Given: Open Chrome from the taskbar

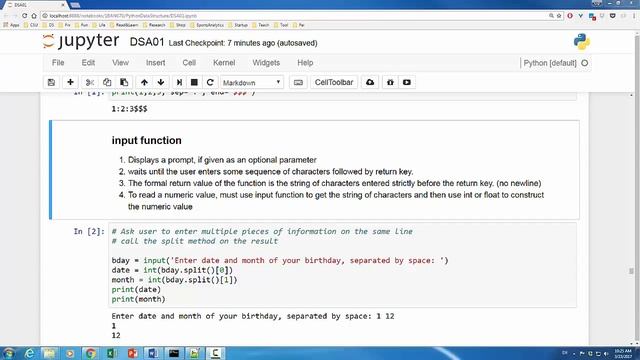Looking at the screenshot, I should click(91, 353).
